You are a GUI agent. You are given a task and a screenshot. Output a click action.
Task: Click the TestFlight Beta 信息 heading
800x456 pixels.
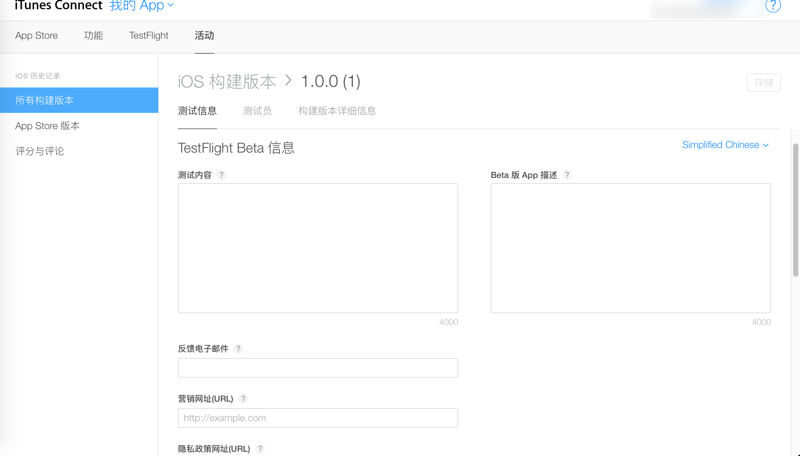(x=236, y=148)
